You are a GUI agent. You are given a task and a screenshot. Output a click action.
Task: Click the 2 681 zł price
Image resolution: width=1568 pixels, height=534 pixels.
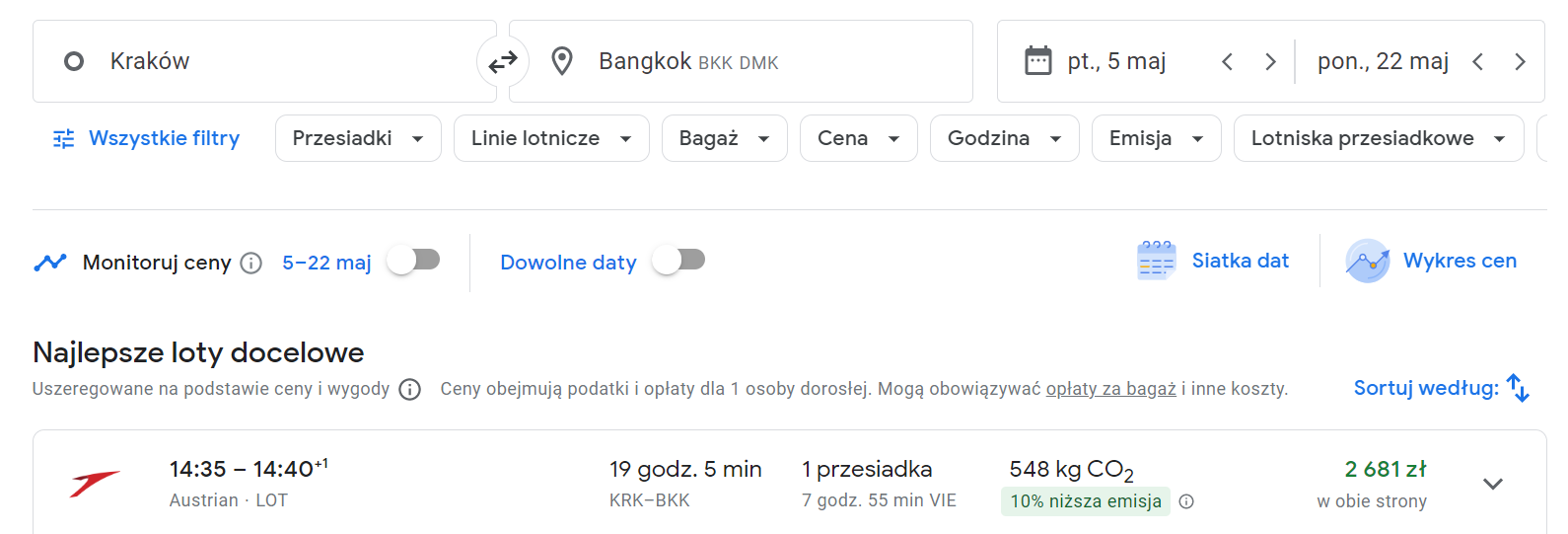(1386, 469)
